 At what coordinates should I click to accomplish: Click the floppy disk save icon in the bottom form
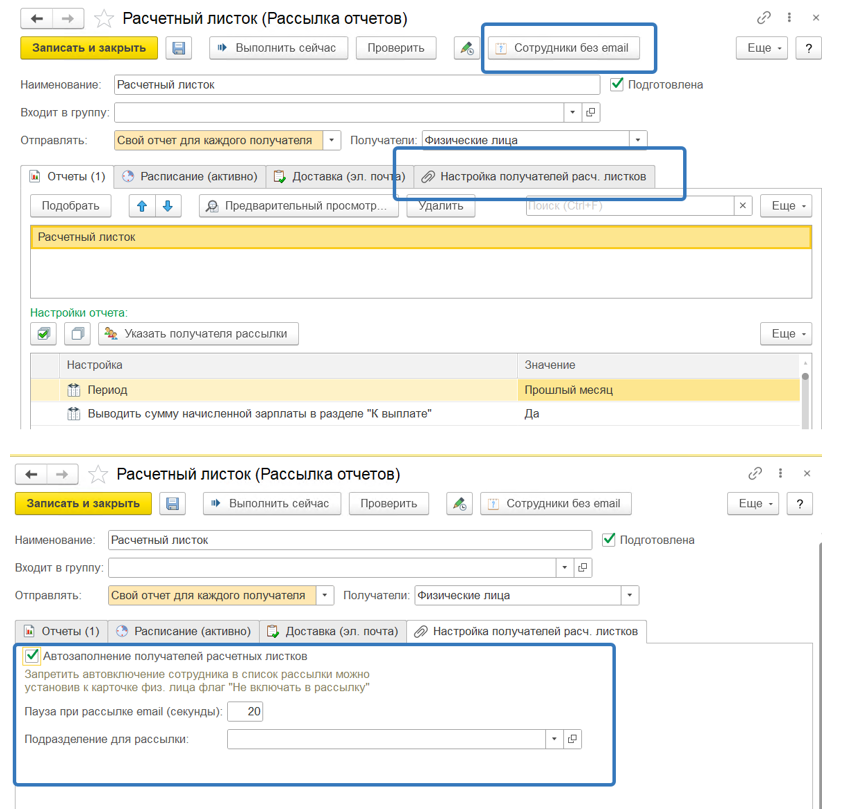point(172,504)
